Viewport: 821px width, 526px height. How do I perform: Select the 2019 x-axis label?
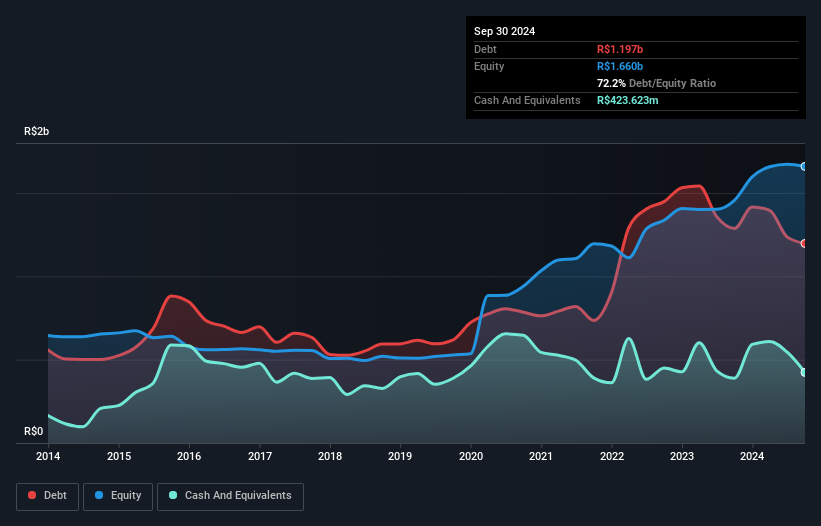click(400, 456)
